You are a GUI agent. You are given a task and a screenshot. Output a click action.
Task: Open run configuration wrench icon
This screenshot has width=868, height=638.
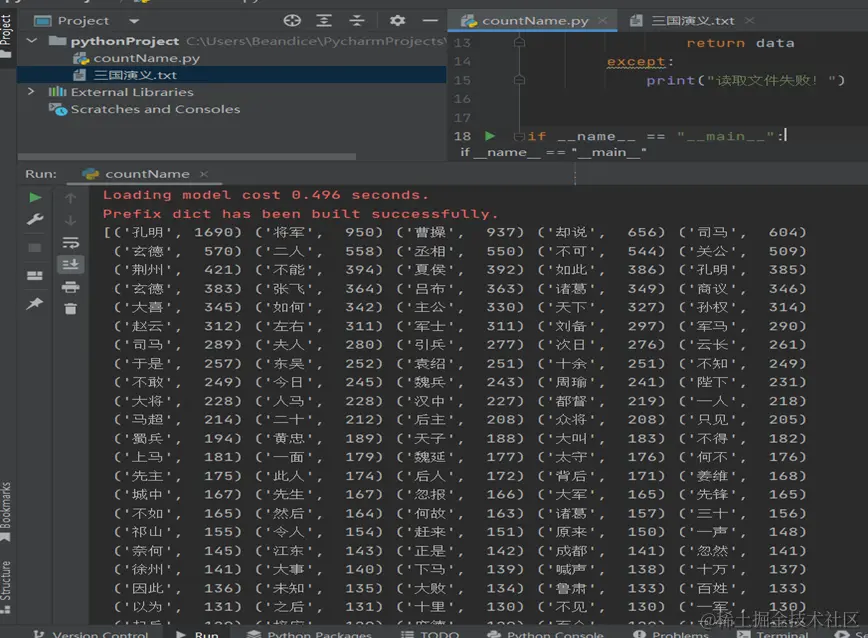click(x=35, y=220)
